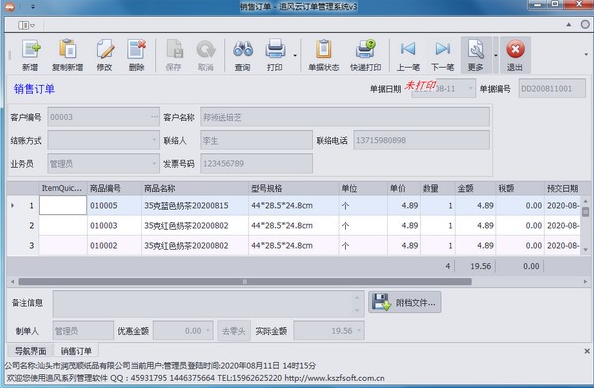594x388 pixels.
Task: Click the ItemQuic... column header
Action: click(x=63, y=188)
